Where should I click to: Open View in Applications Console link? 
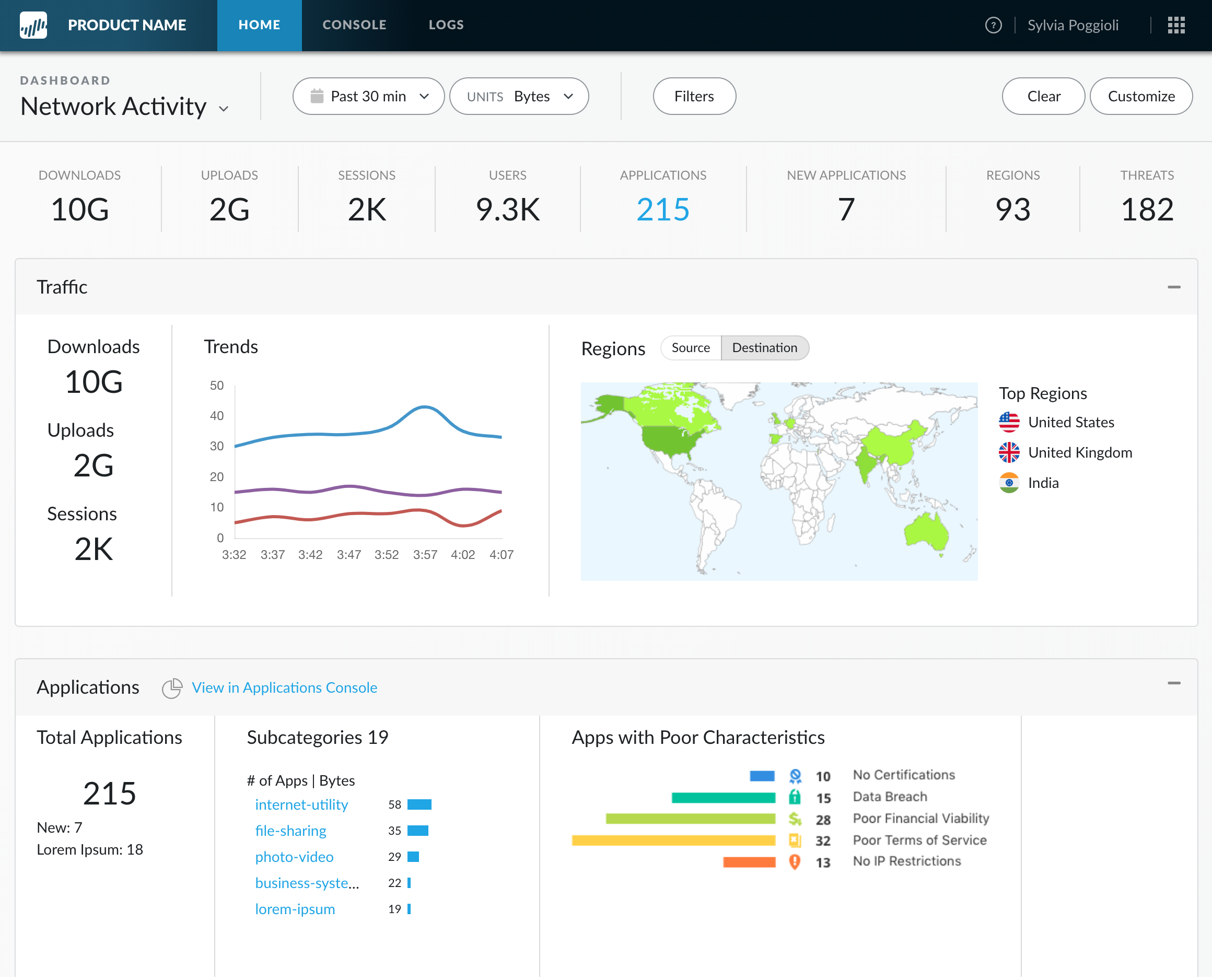point(285,687)
